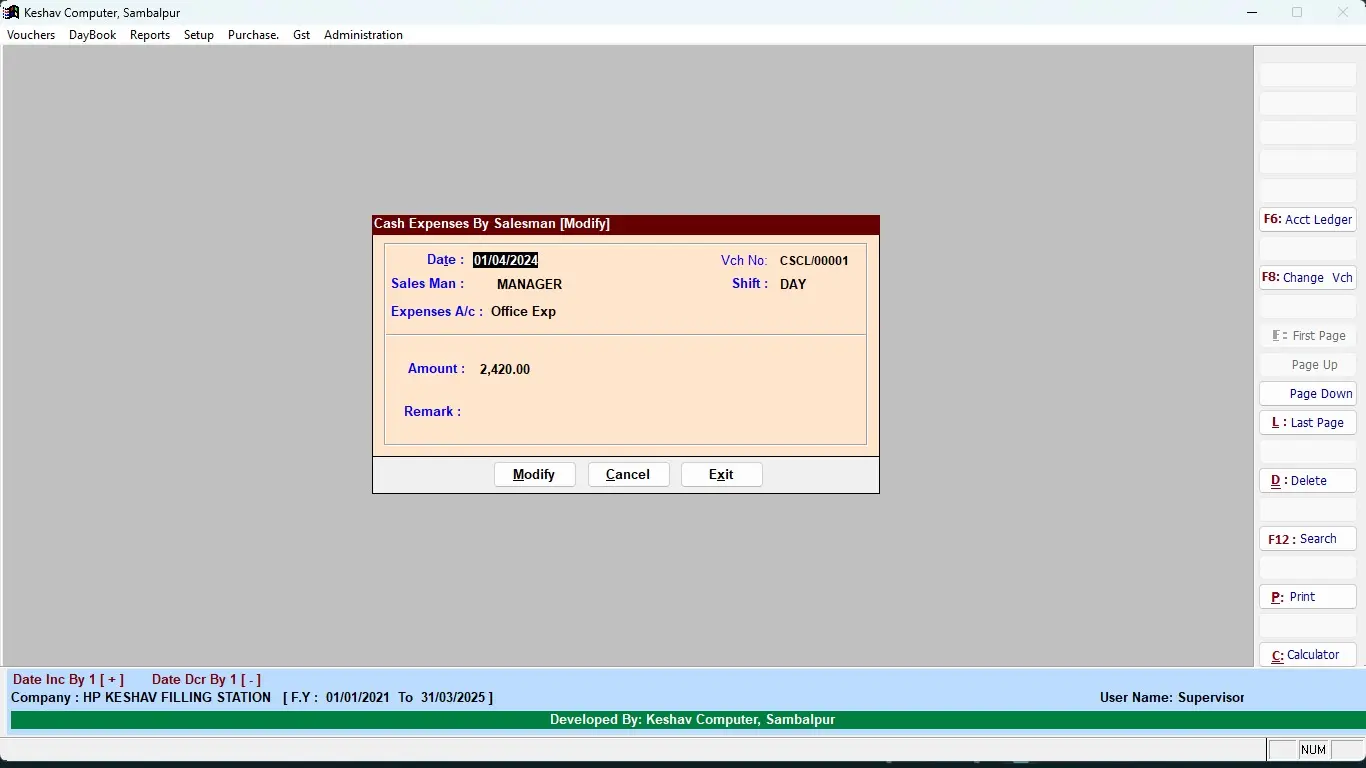Open the Administration menu

363,35
